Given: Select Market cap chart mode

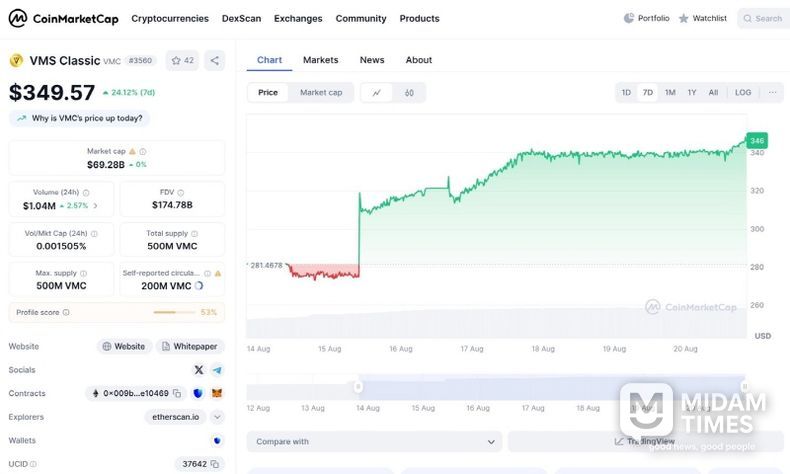Looking at the screenshot, I should 321,93.
